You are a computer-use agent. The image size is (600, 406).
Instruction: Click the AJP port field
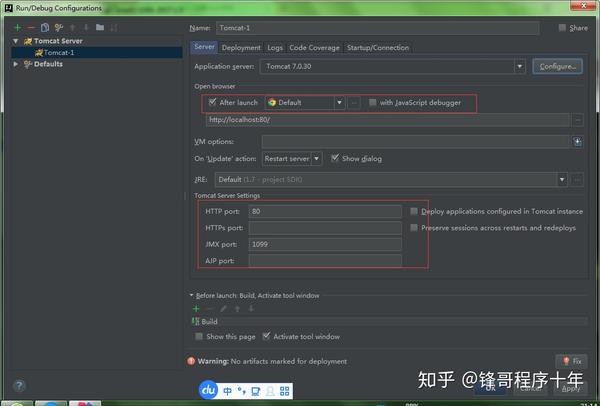325,261
